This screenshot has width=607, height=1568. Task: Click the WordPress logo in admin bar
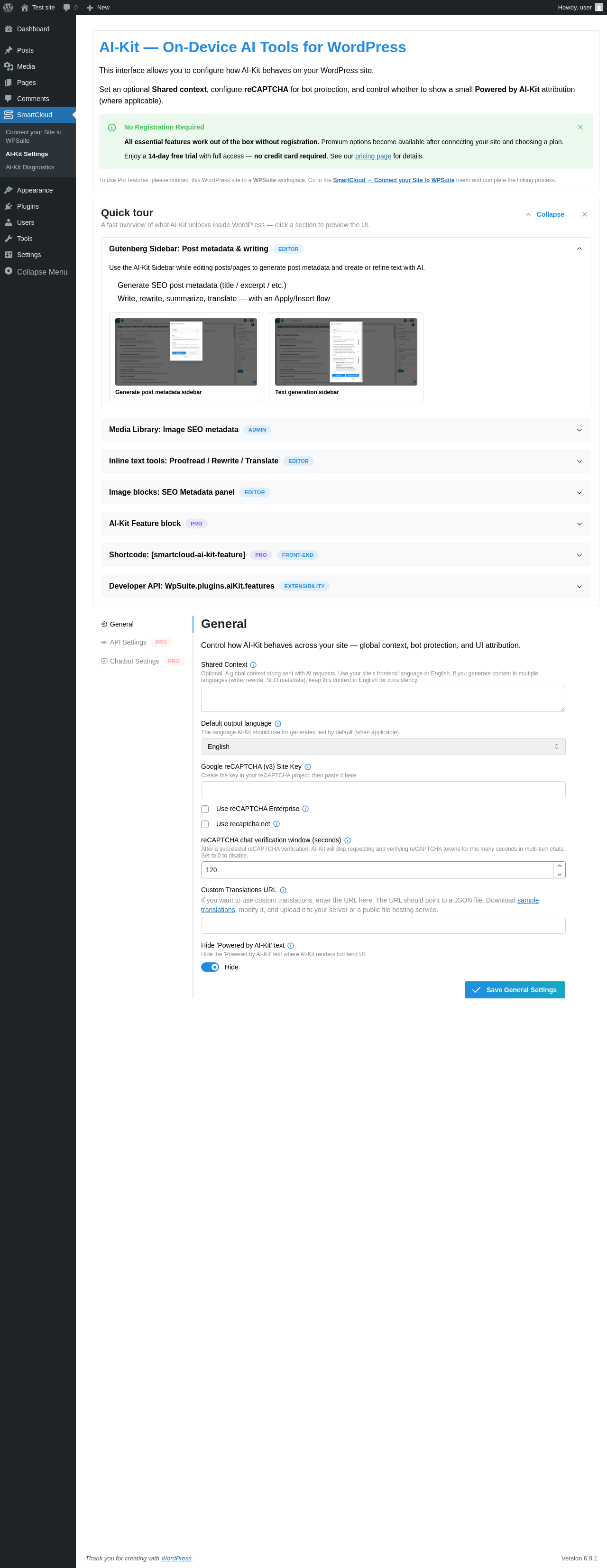(x=9, y=7)
